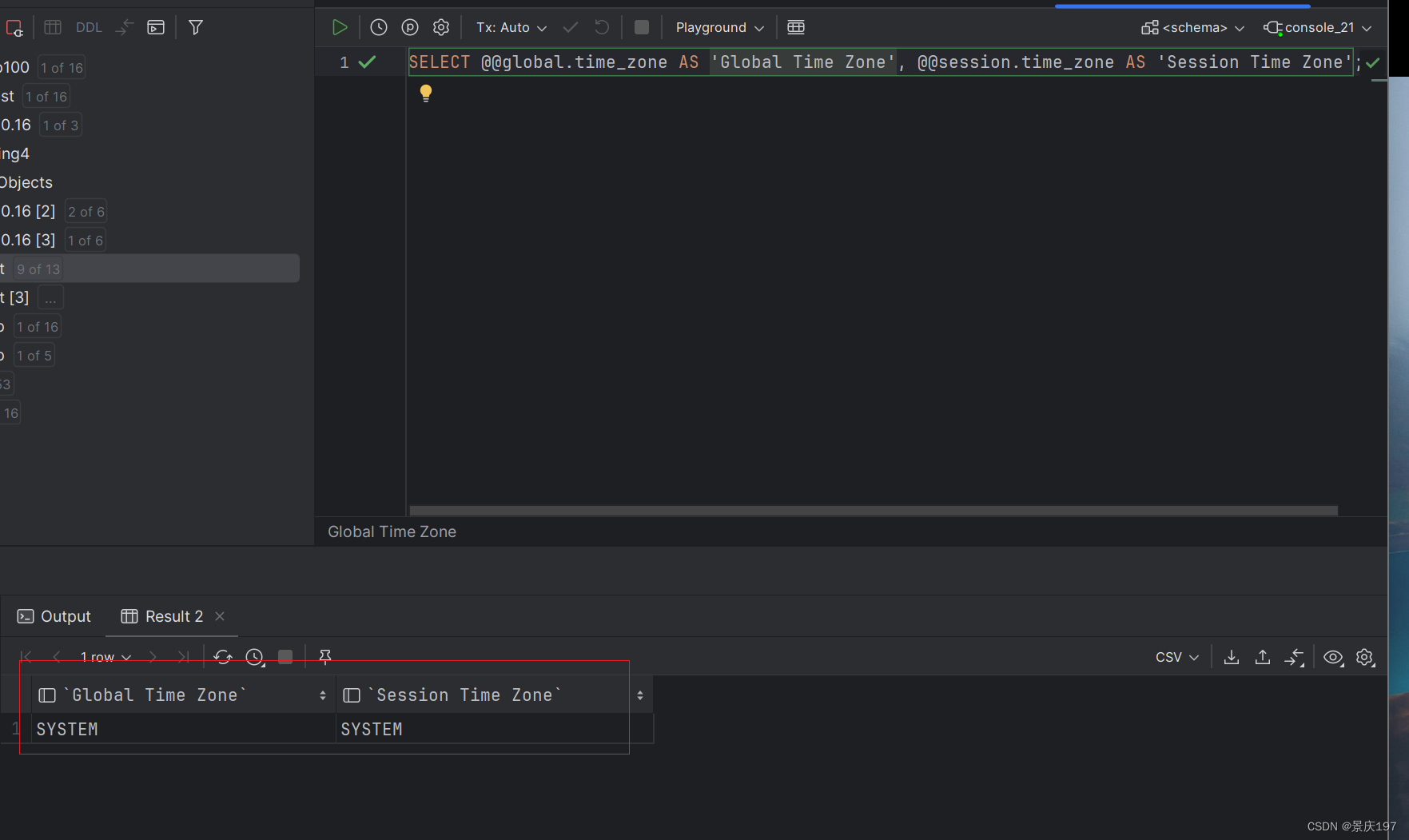Go to next page of results
This screenshot has width=1409, height=840.
click(153, 657)
